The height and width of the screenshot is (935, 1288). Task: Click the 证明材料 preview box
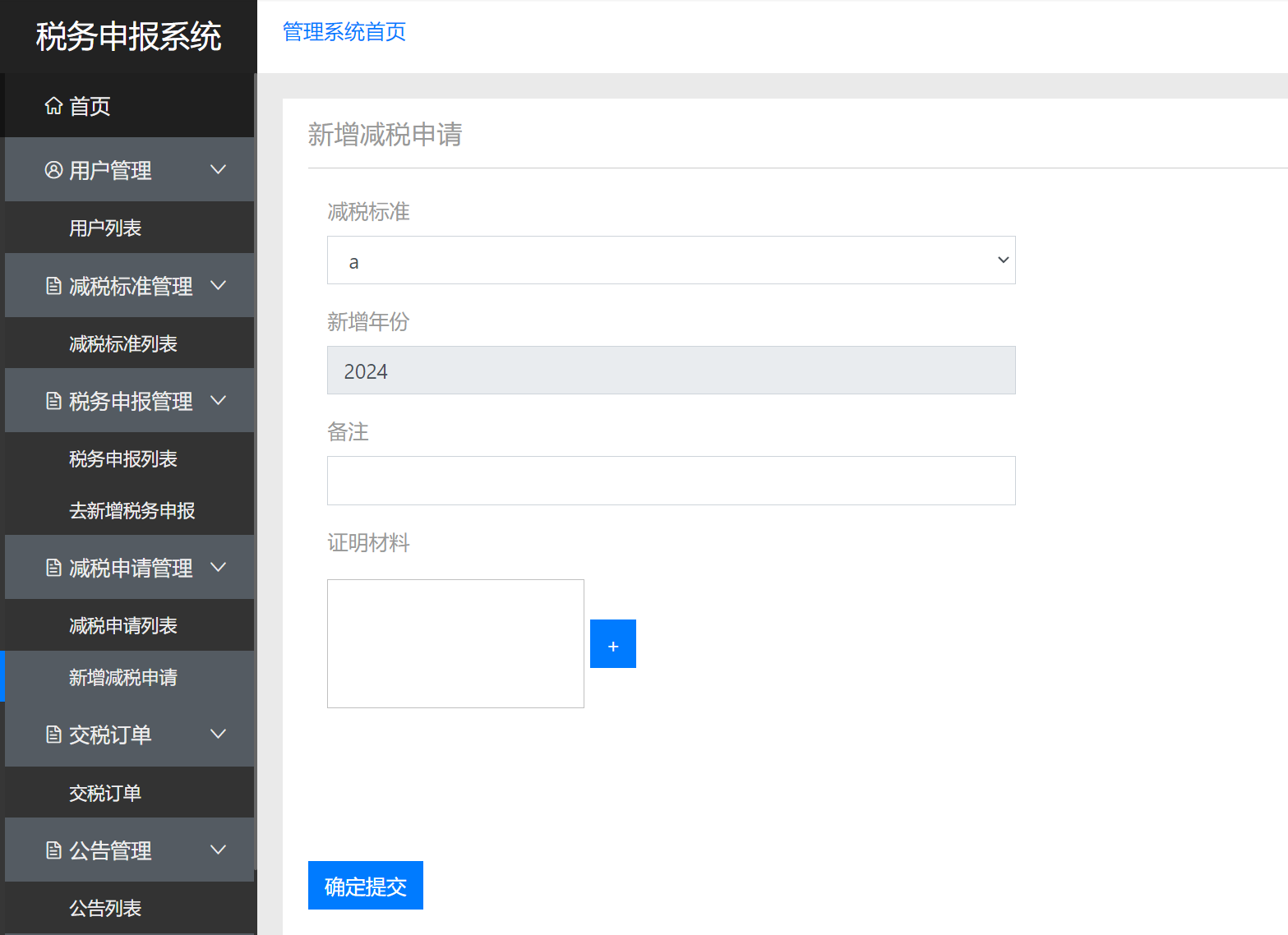[455, 644]
